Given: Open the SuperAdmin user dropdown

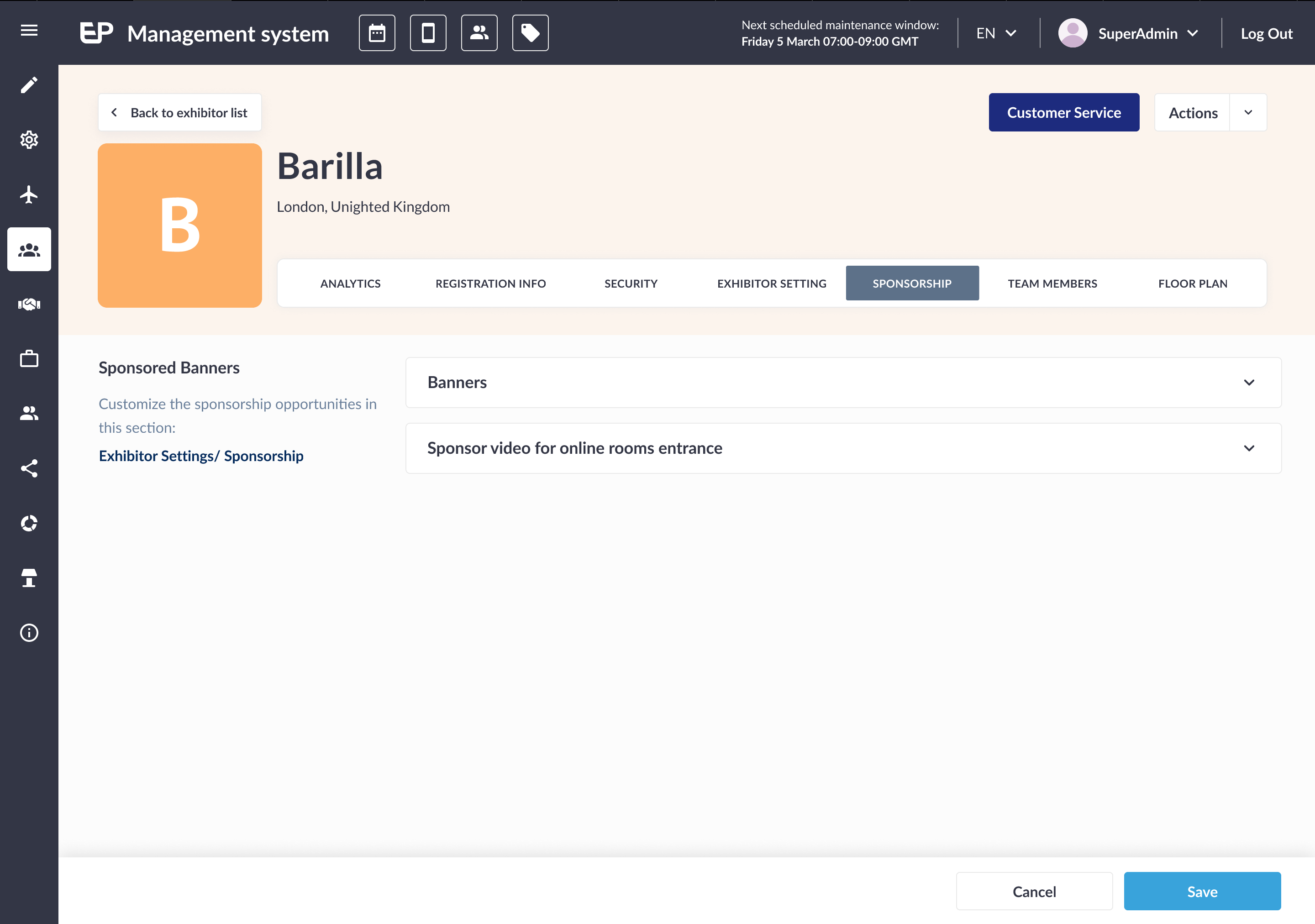Looking at the screenshot, I should pos(1148,33).
